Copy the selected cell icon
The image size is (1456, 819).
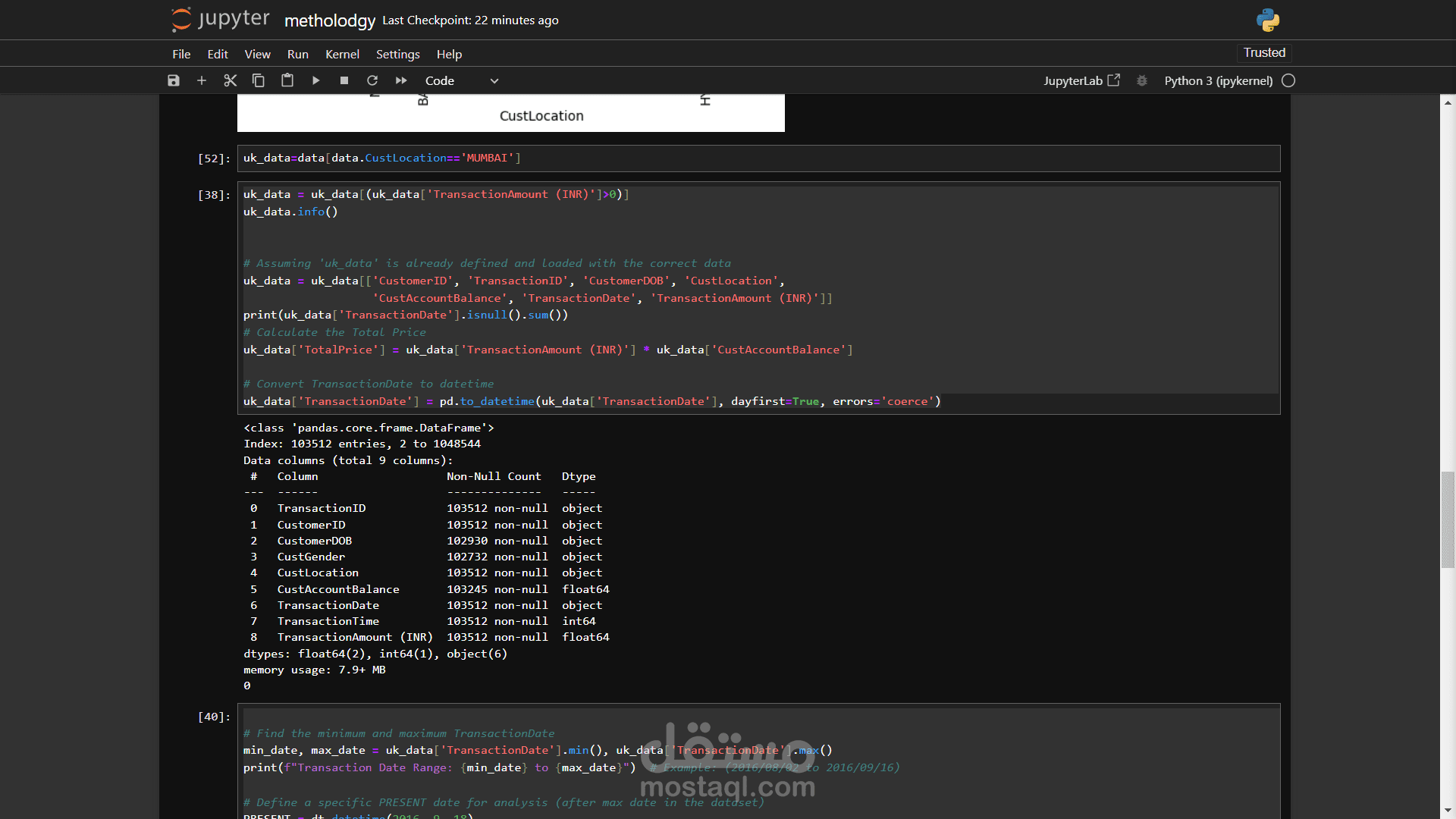click(x=259, y=80)
